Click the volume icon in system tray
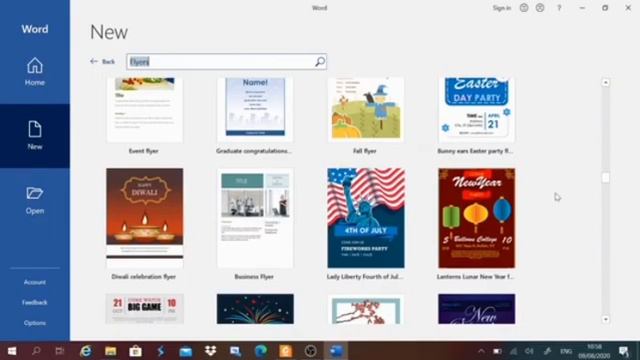 [529, 351]
